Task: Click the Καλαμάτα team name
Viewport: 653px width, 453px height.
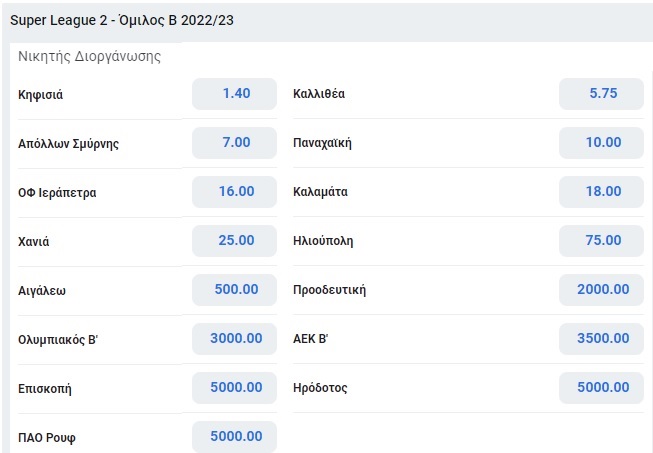Action: (x=320, y=192)
